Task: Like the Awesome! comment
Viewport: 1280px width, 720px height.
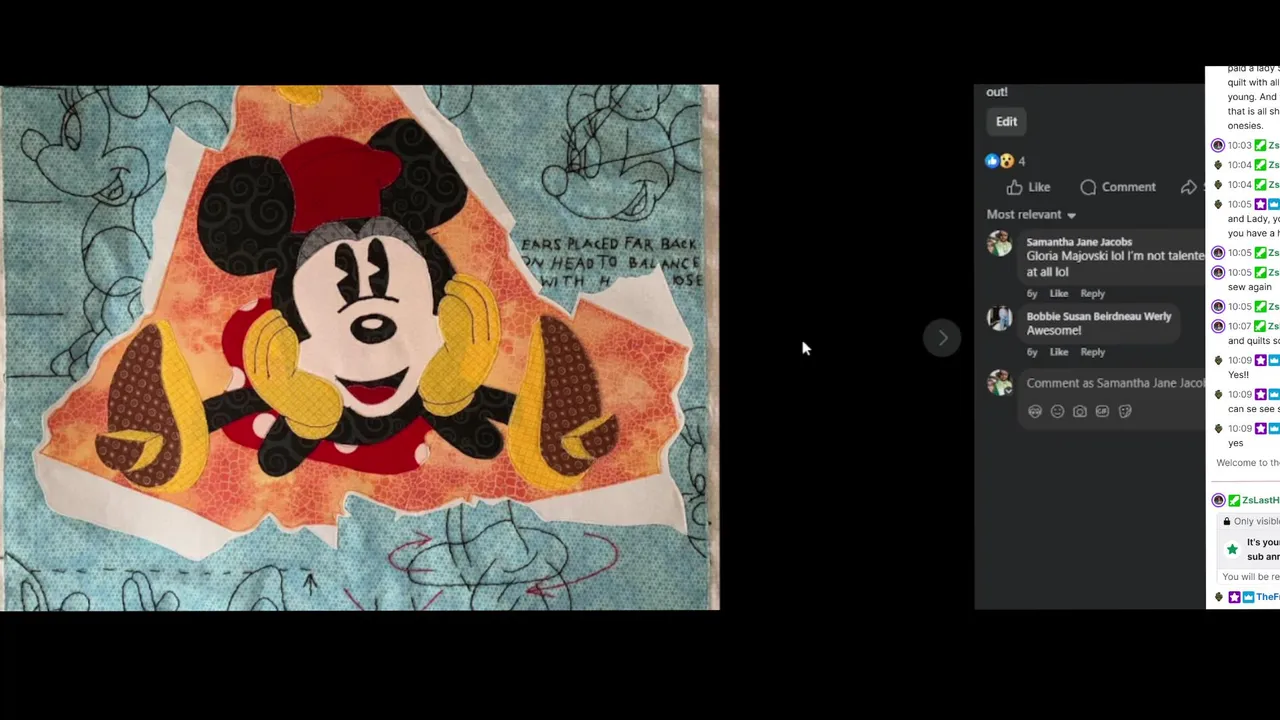Action: point(1058,352)
